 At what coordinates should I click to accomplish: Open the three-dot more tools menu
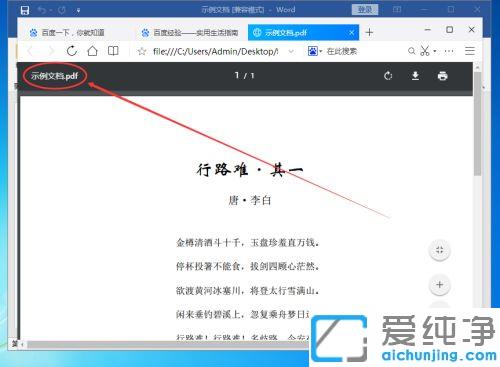[x=449, y=51]
